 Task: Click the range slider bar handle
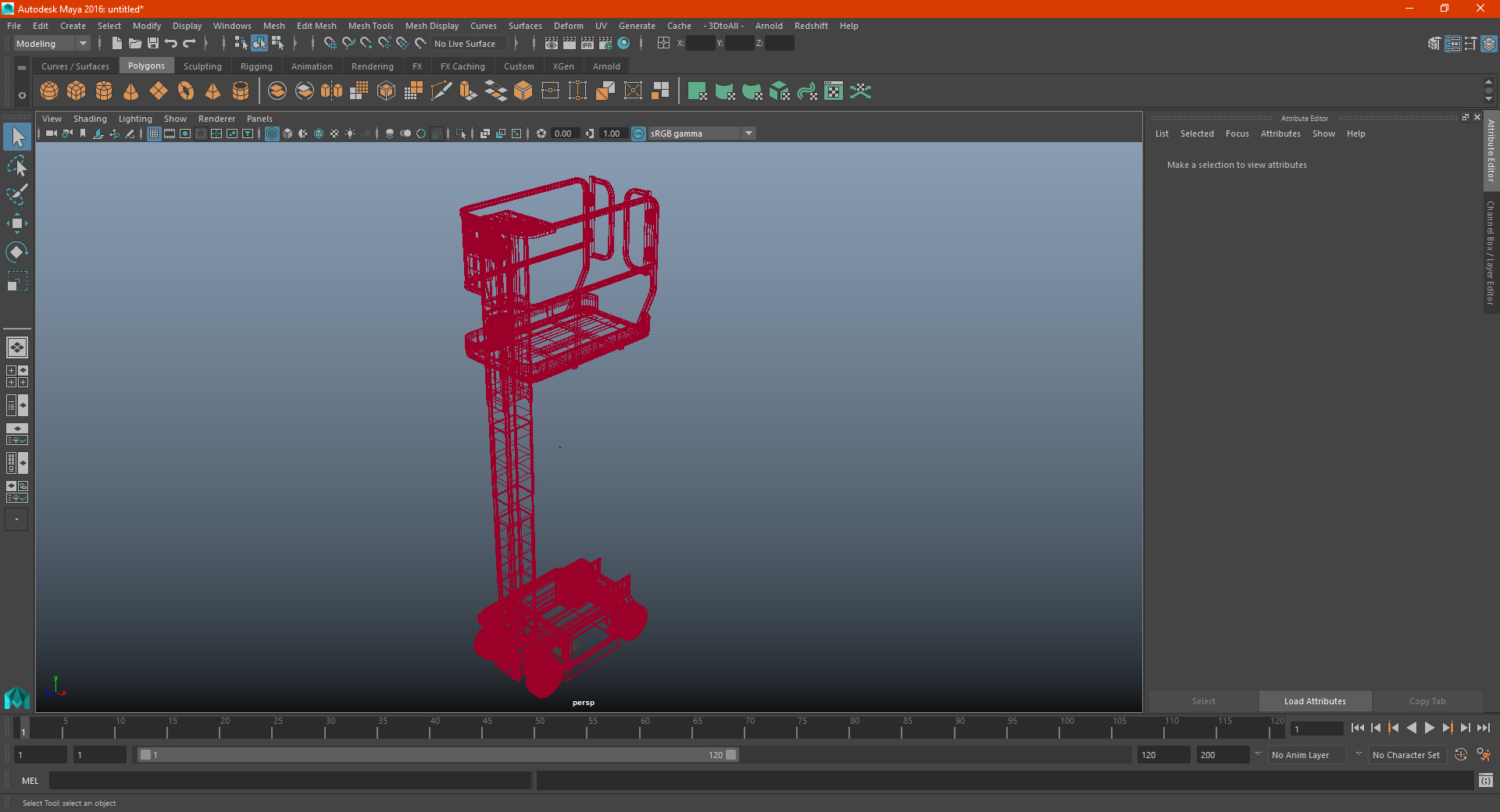437,755
